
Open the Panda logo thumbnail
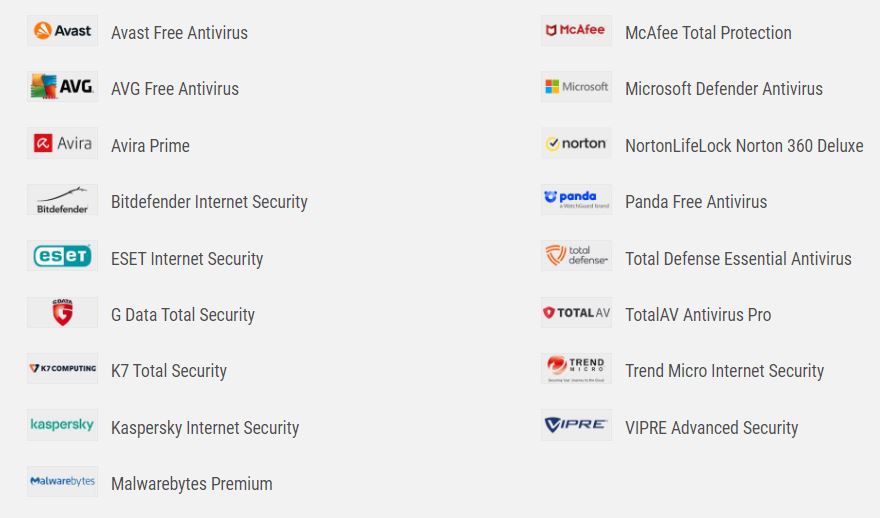pyautogui.click(x=576, y=200)
